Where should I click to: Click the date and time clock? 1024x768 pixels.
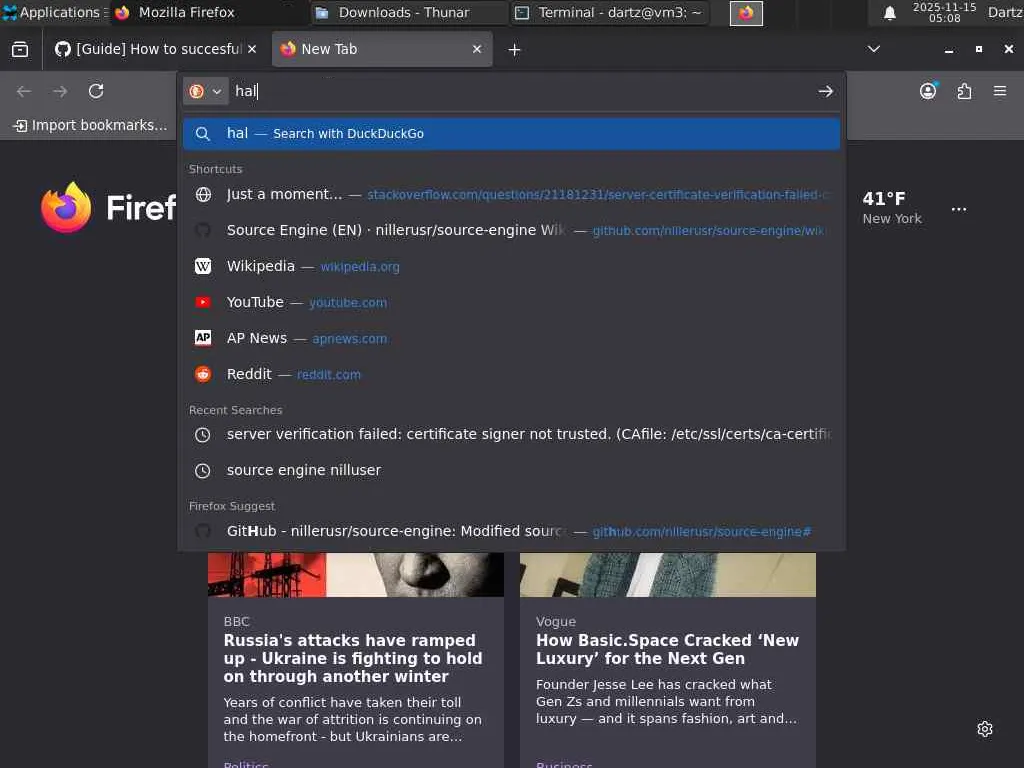(x=944, y=12)
